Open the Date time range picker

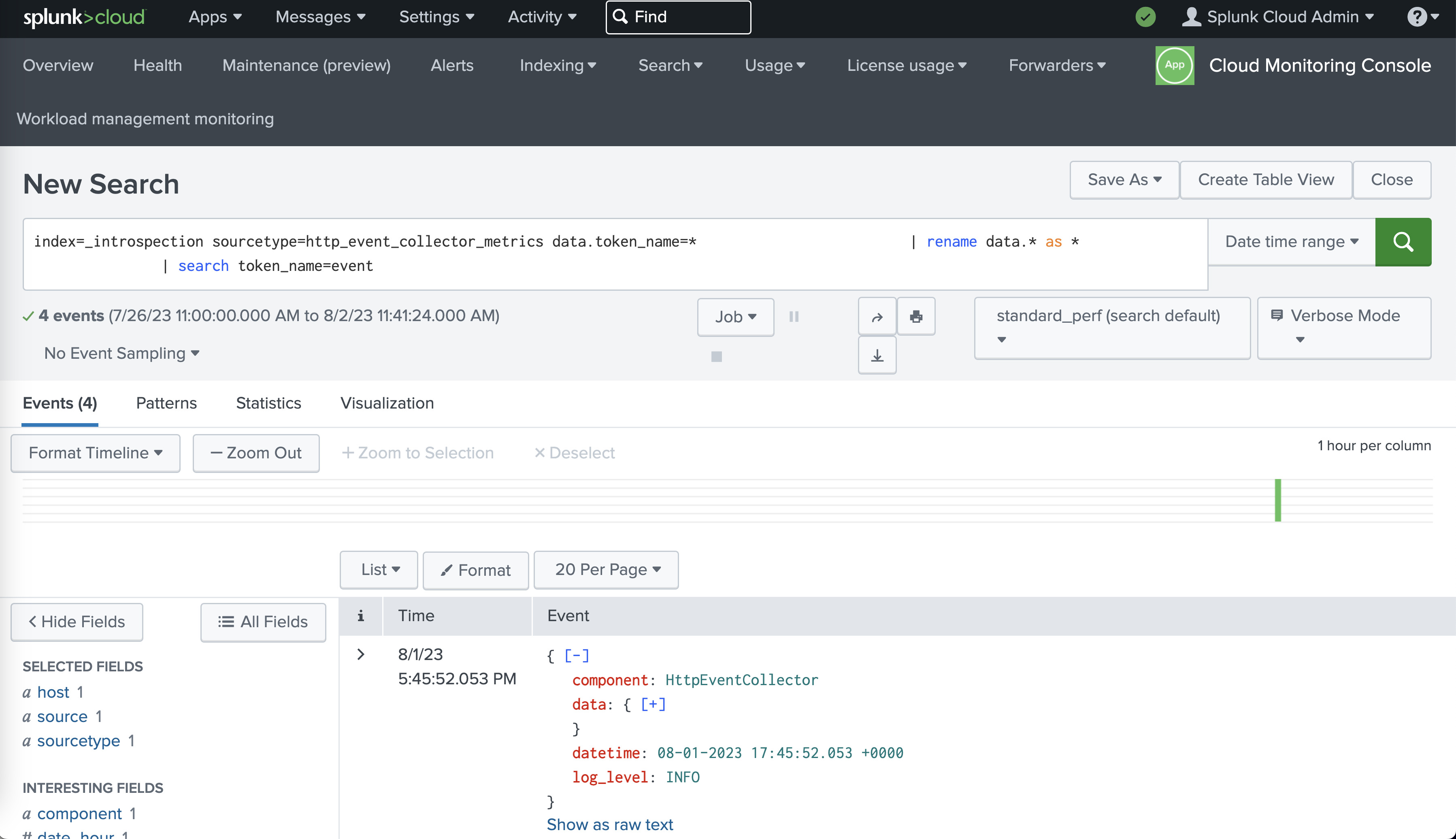click(1291, 241)
